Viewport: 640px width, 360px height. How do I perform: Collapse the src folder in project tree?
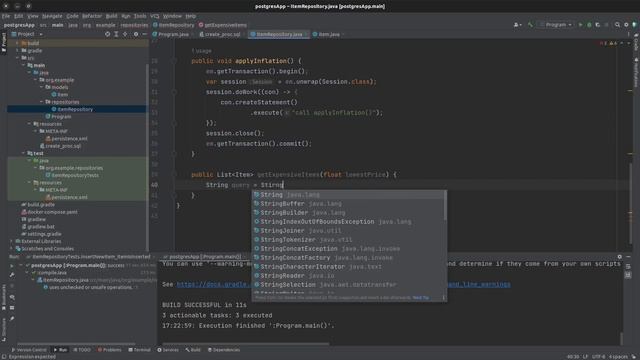point(18,58)
